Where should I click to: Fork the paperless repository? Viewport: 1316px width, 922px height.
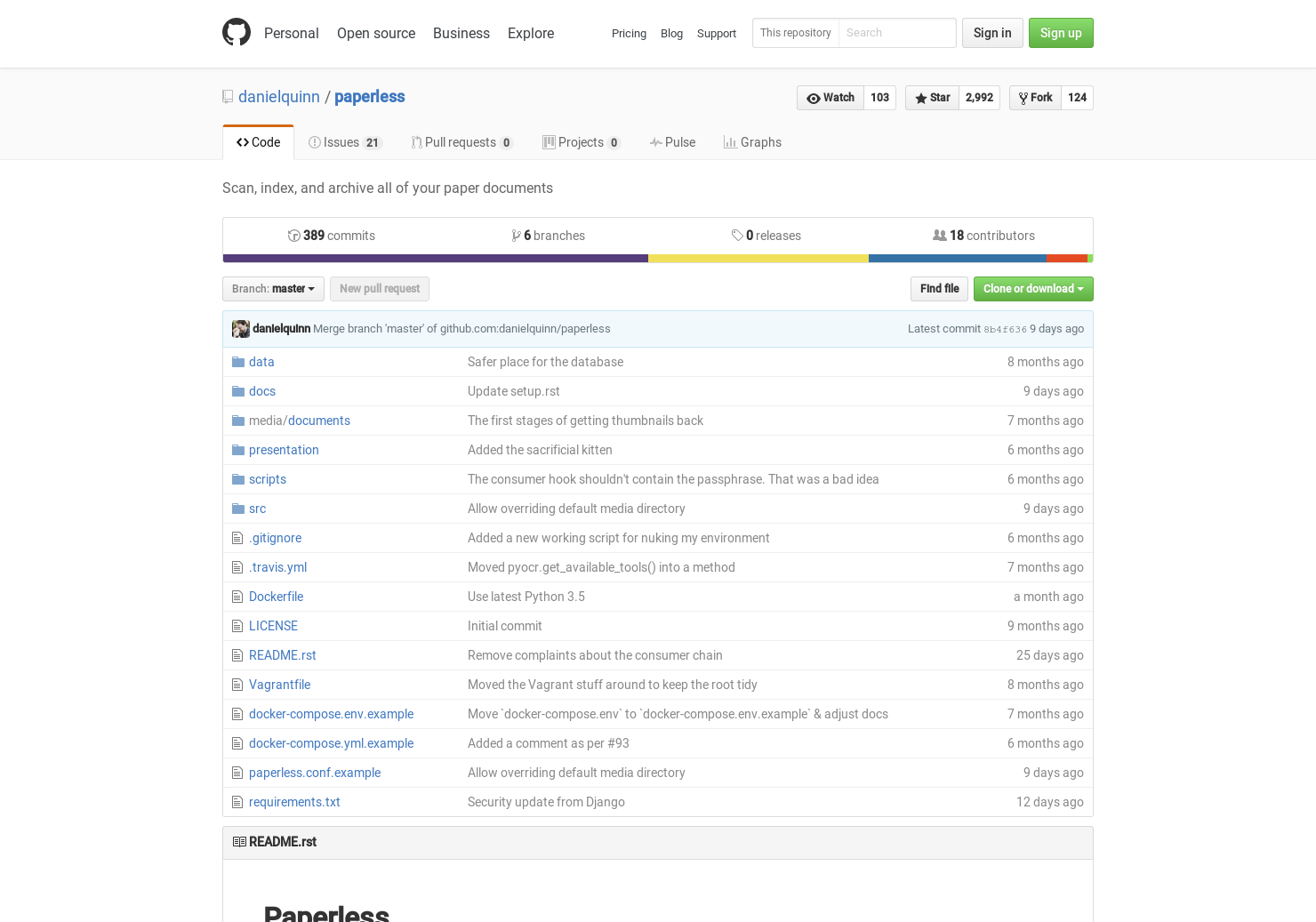(1035, 98)
